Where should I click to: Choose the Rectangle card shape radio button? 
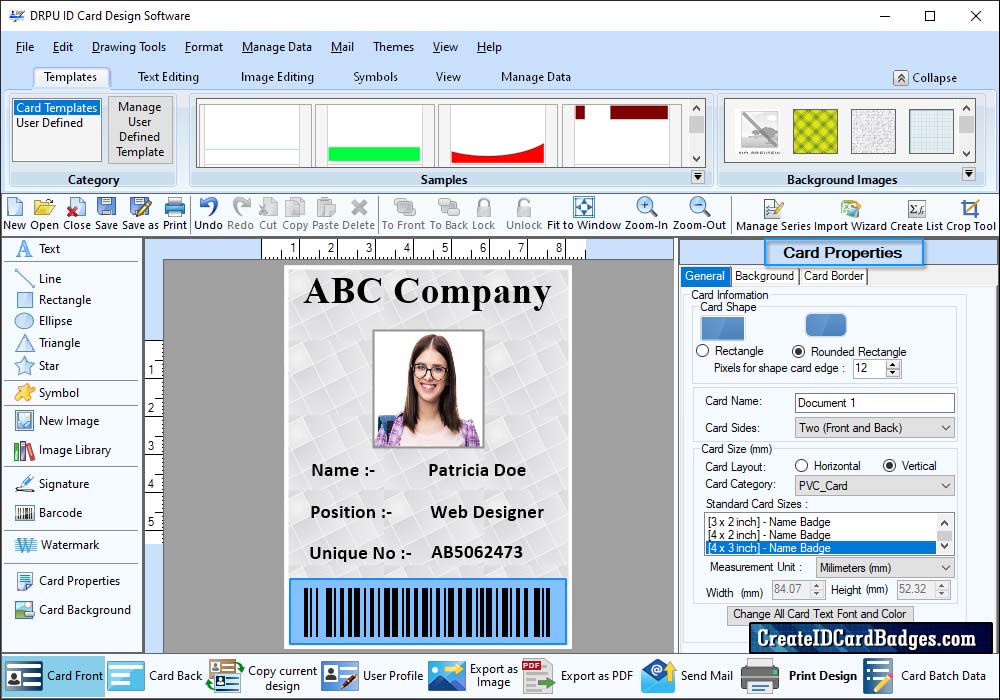tap(703, 351)
